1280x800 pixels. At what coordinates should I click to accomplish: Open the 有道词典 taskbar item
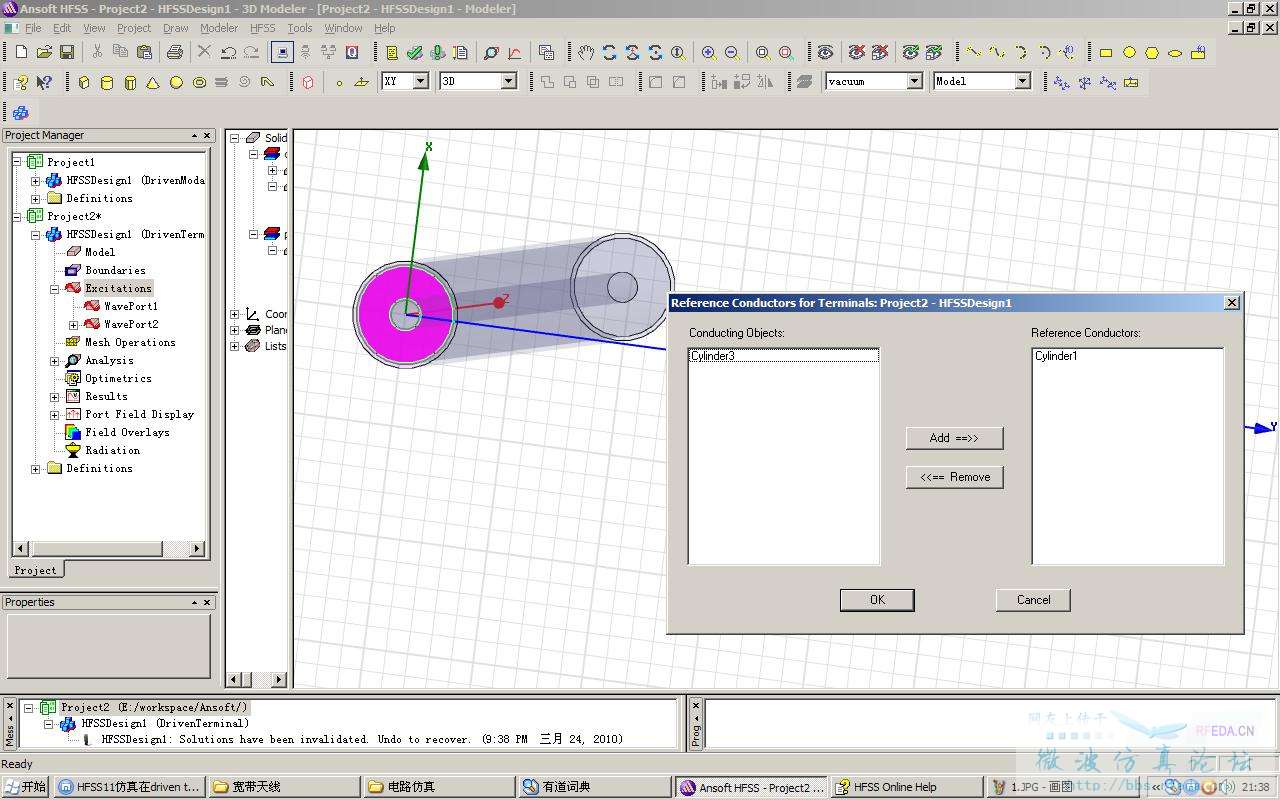point(594,787)
